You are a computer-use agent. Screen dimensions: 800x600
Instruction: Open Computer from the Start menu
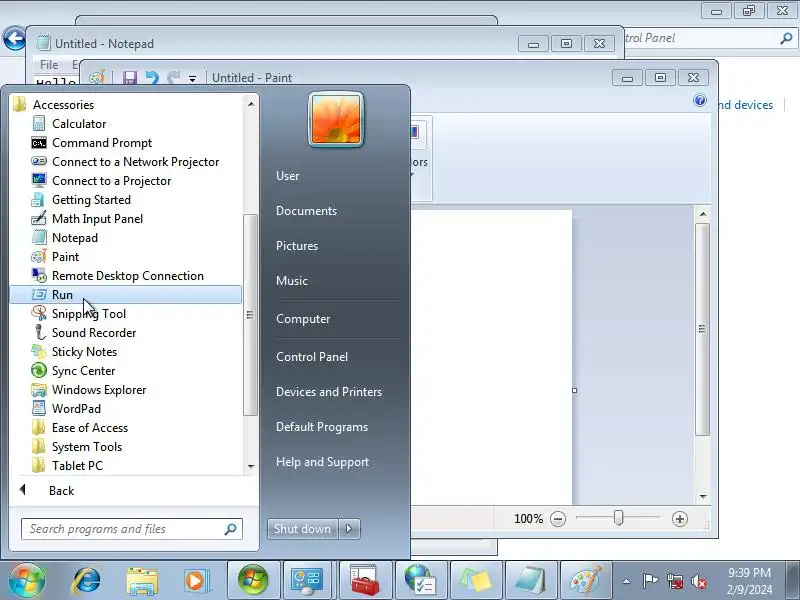pos(303,319)
